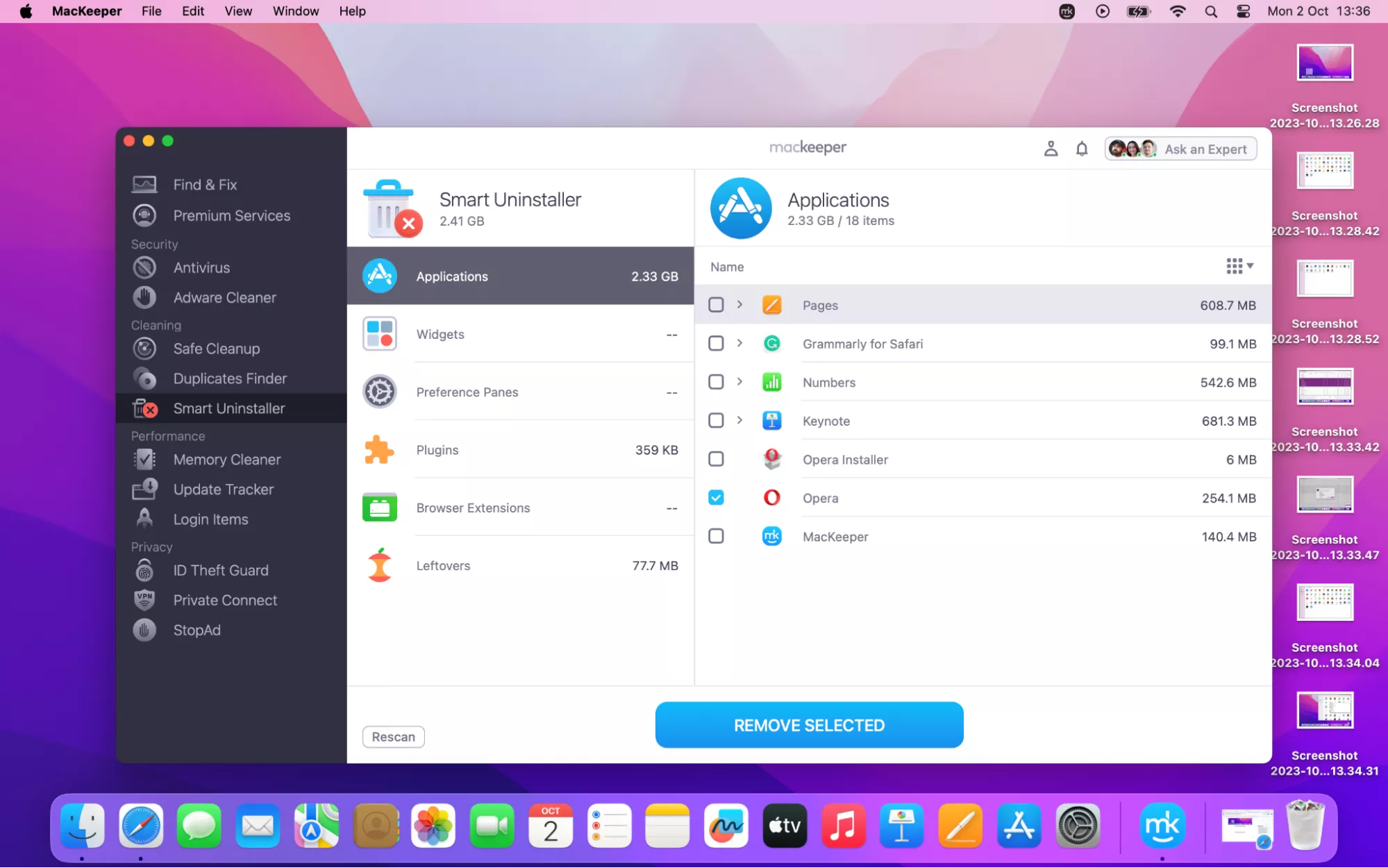
Task: Click the ID Theft Guard fingerprint icon
Action: point(144,570)
